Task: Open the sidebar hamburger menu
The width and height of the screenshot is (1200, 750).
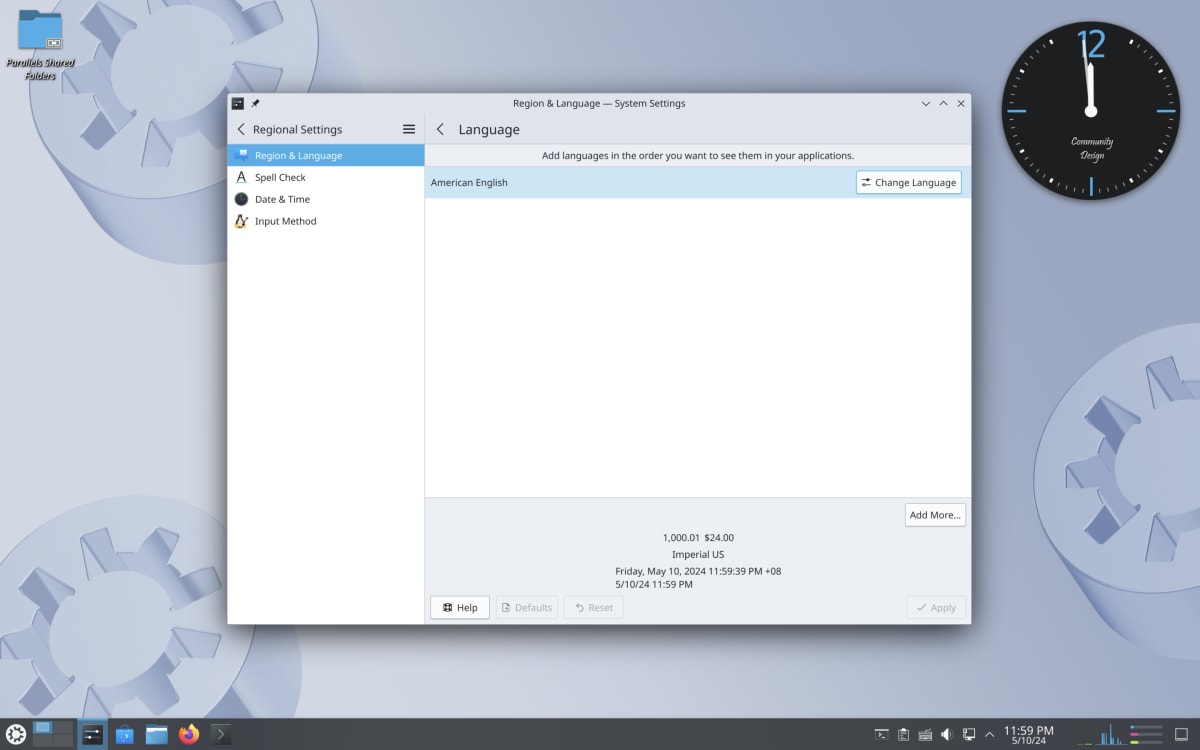Action: [x=409, y=129]
